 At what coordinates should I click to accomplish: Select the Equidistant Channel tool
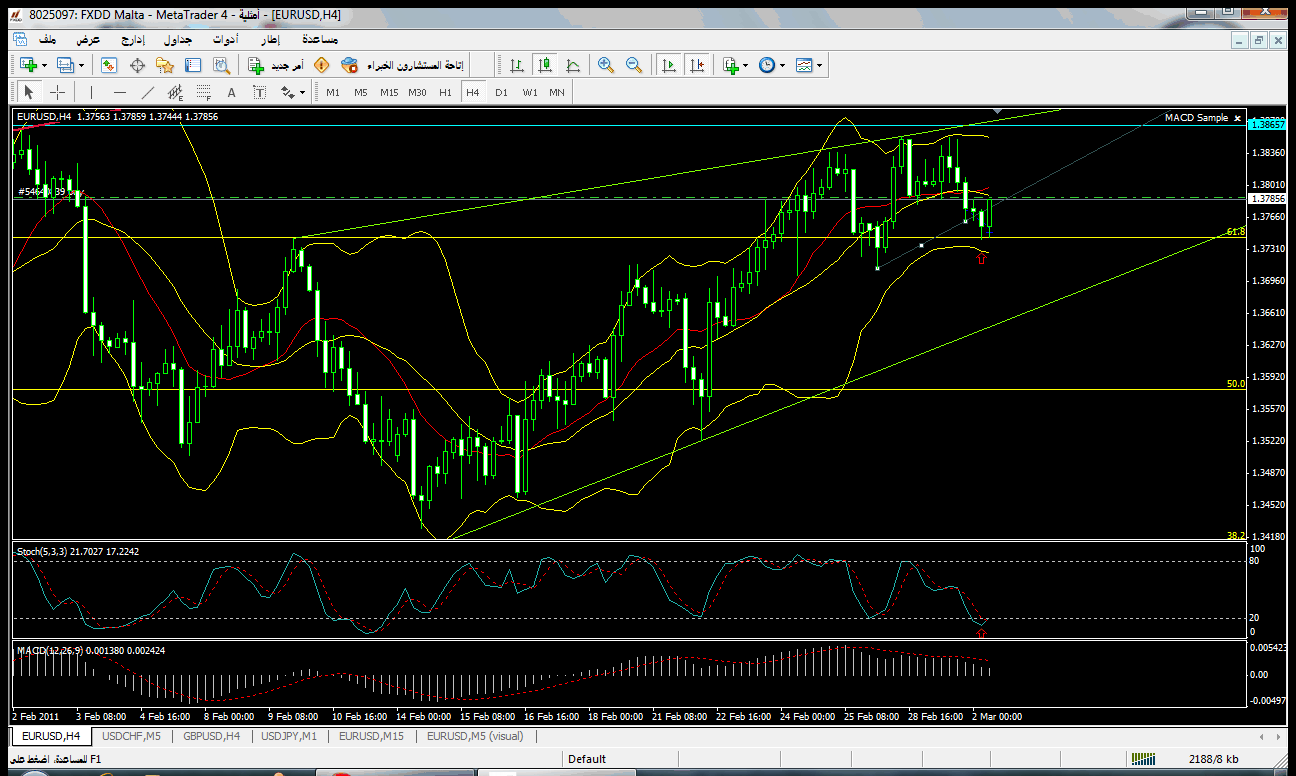click(176, 92)
